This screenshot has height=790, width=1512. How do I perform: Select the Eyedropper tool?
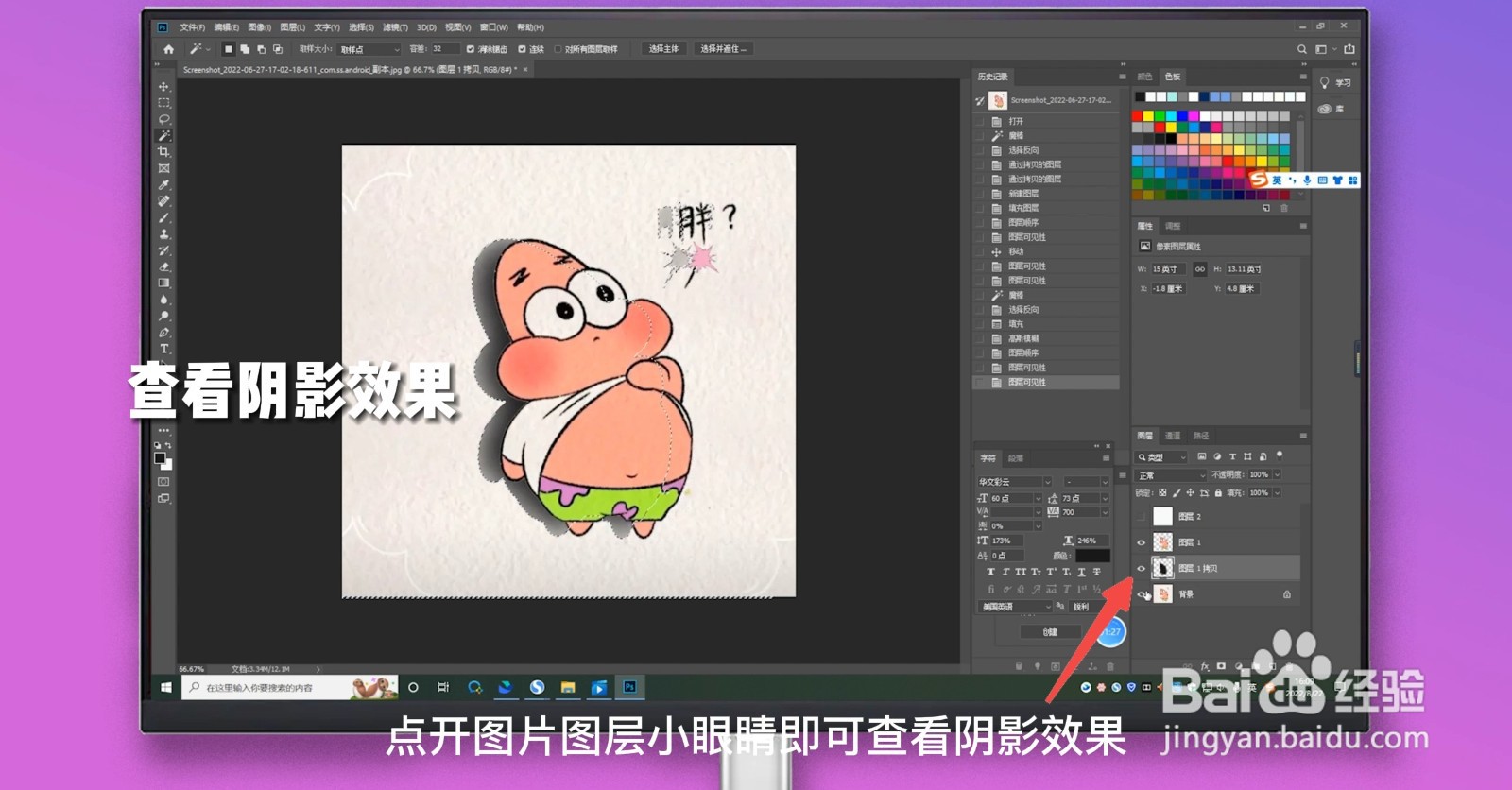click(x=163, y=184)
